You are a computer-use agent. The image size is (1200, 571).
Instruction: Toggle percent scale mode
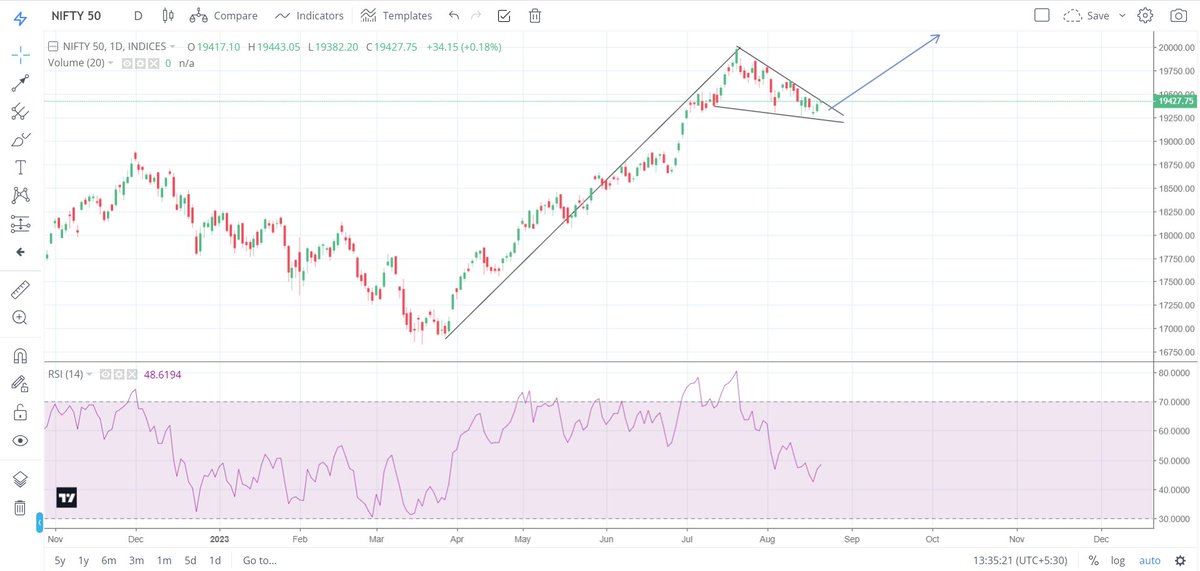[x=1095, y=560]
